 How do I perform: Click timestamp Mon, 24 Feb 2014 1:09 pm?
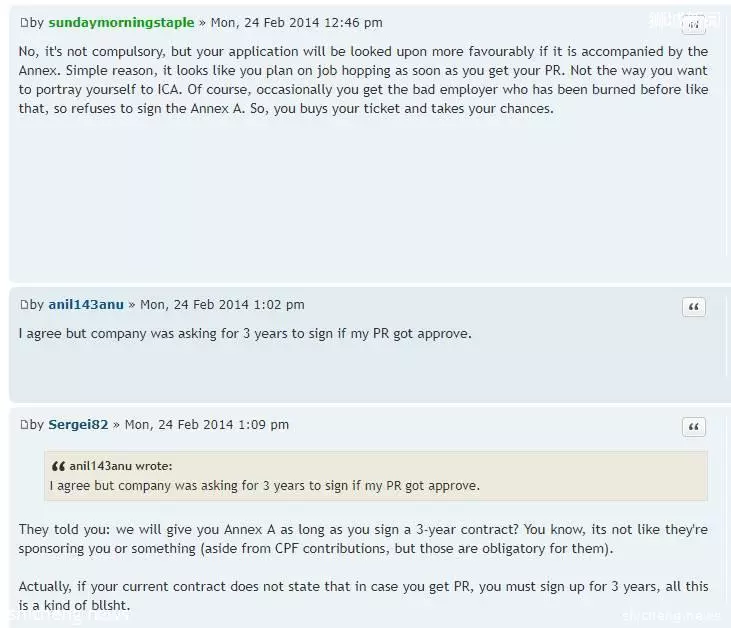(x=207, y=425)
